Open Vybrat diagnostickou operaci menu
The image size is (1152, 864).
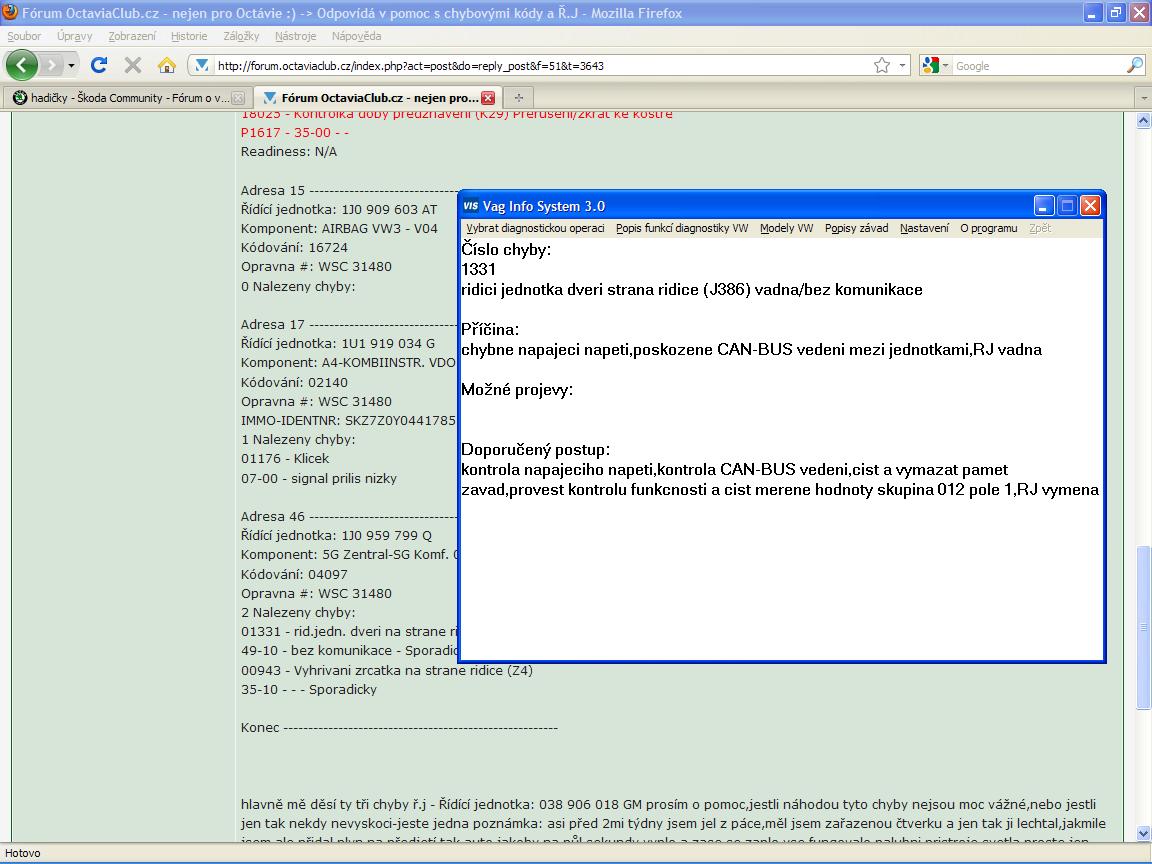[x=535, y=228]
